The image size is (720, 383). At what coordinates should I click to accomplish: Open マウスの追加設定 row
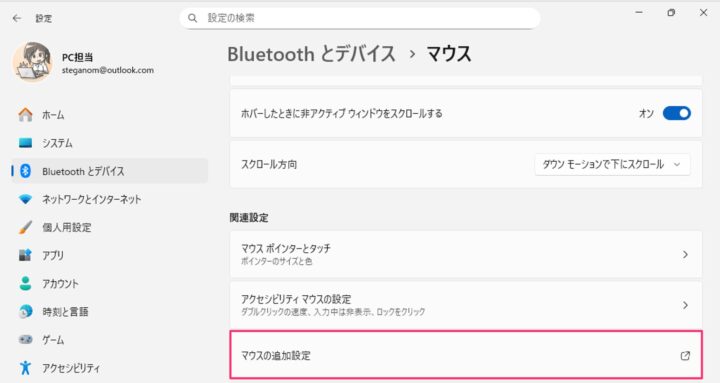(466, 355)
